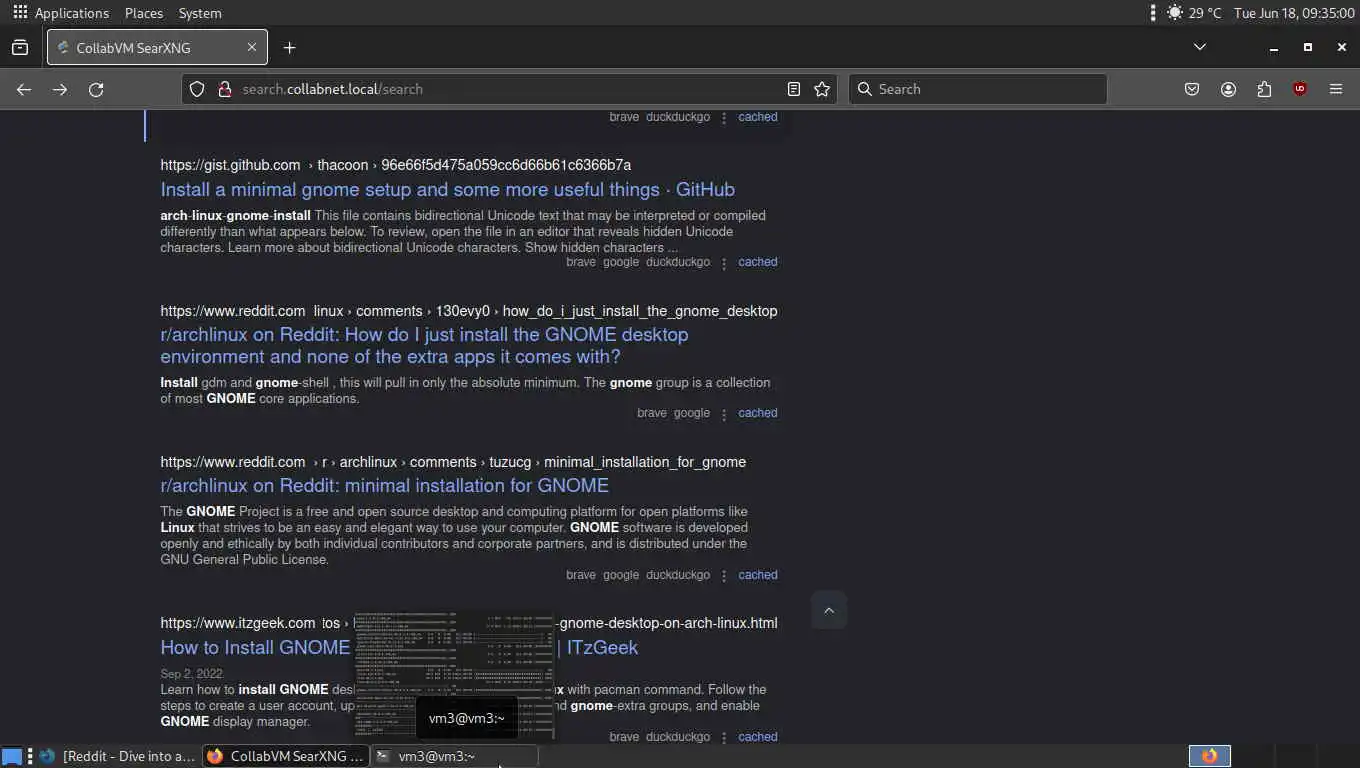Open options menu dots for 'How do I just install' result
The height and width of the screenshot is (768, 1360).
pyautogui.click(x=724, y=414)
